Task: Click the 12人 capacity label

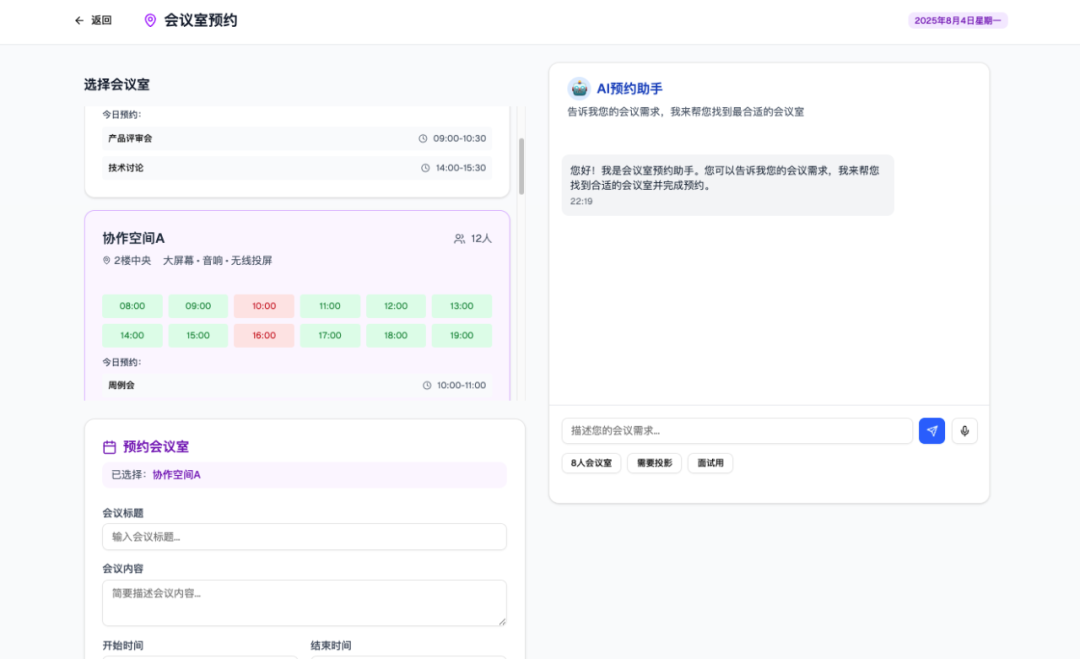Action: coord(481,239)
